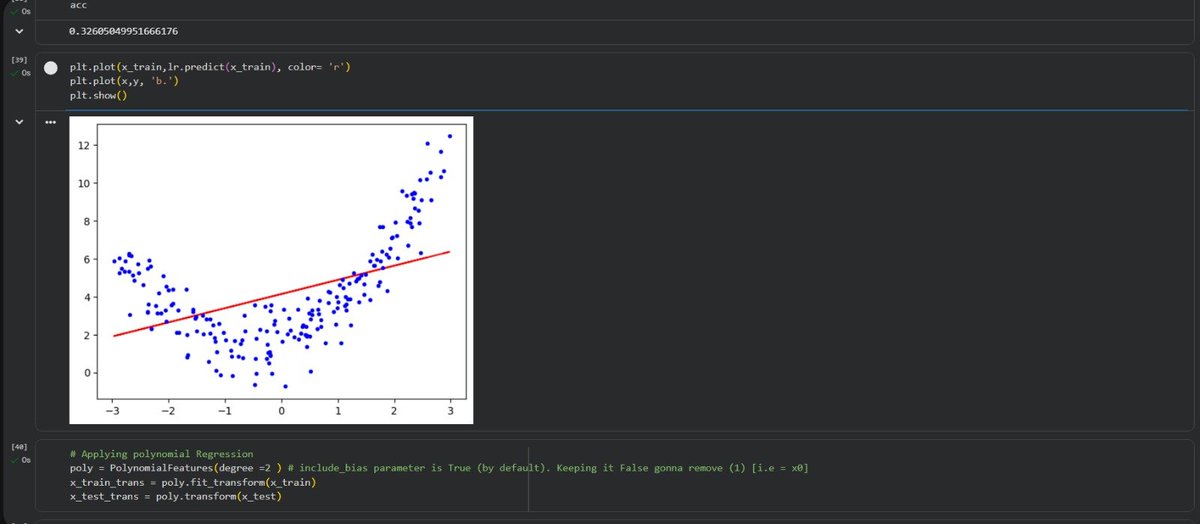Collapse the 0.326 accuracy output with the chevron

[18, 31]
